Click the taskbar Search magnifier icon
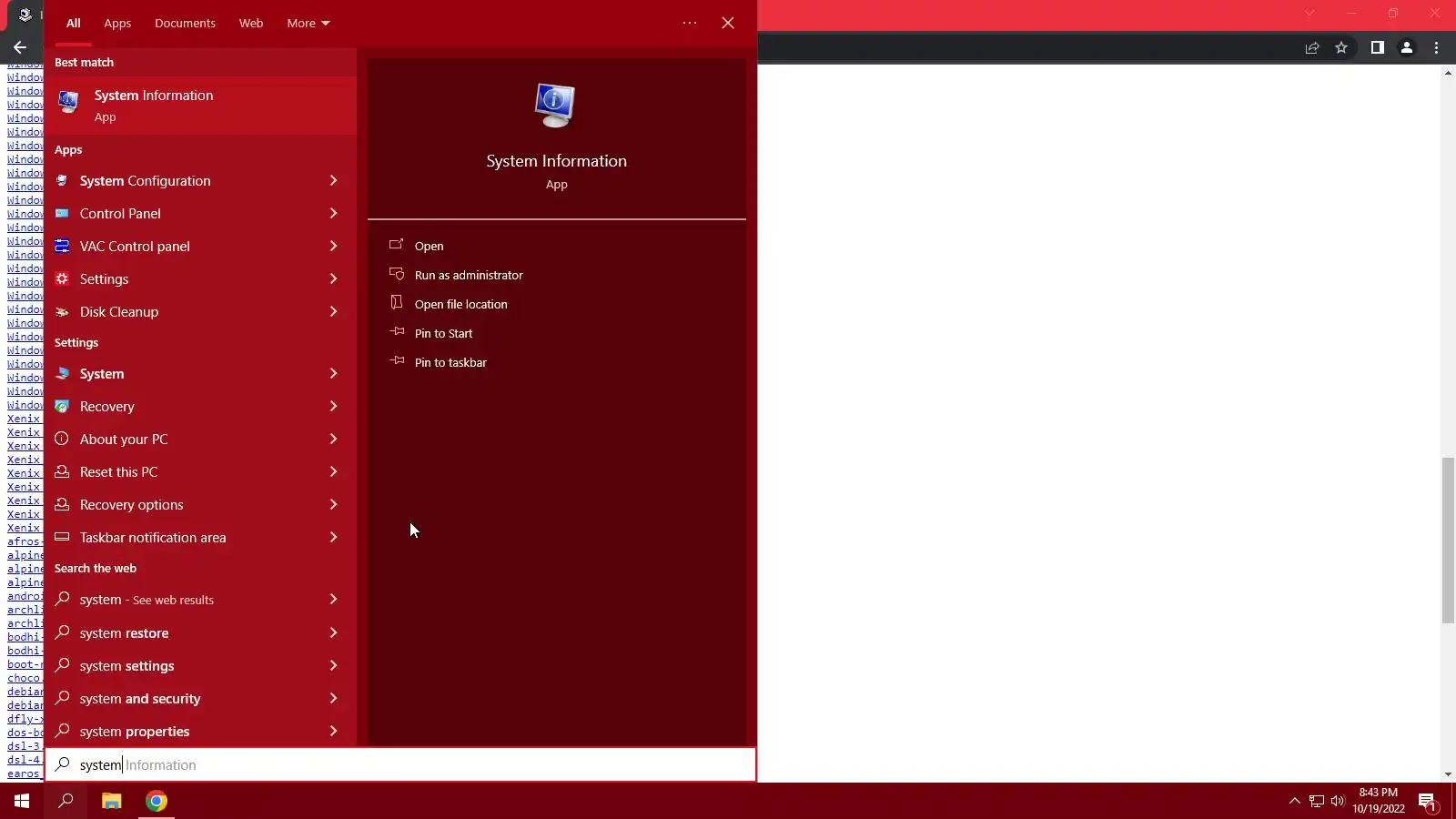The height and width of the screenshot is (819, 1456). click(66, 801)
